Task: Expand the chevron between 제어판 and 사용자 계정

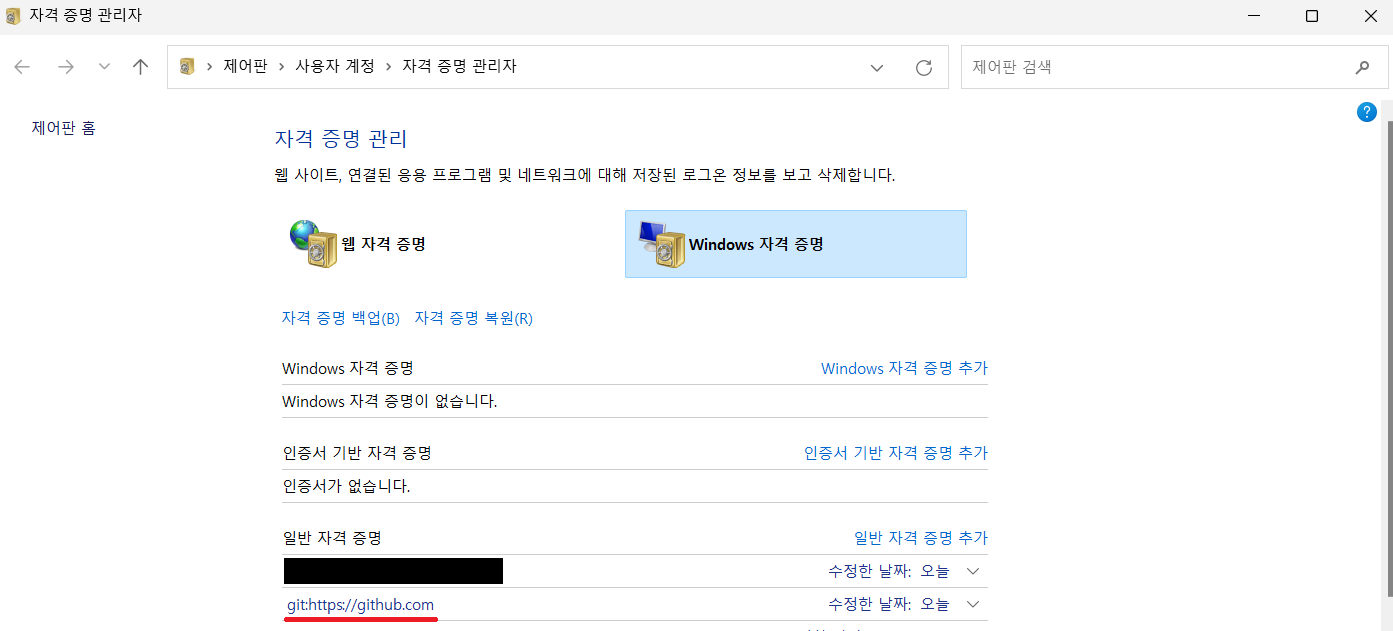Action: [281, 67]
